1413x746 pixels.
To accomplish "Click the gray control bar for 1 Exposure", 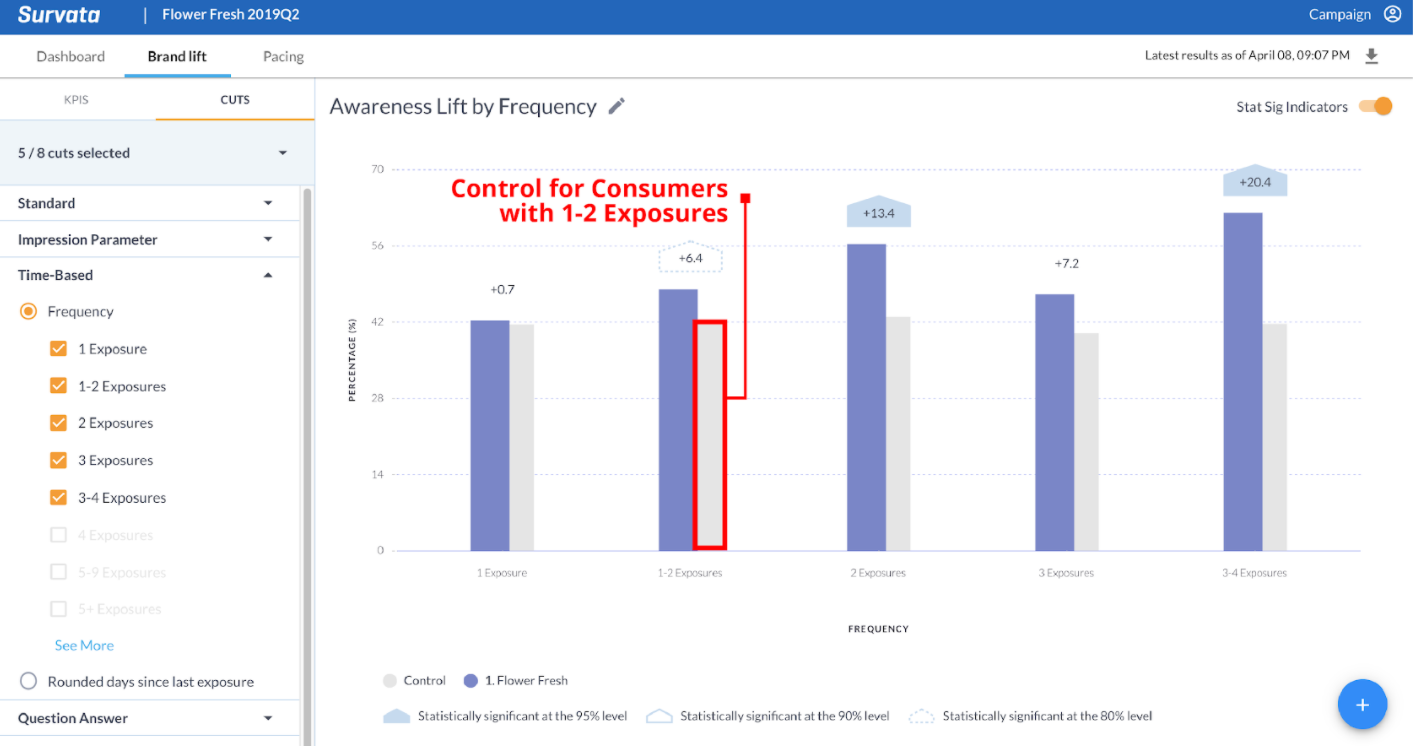I will click(522, 437).
